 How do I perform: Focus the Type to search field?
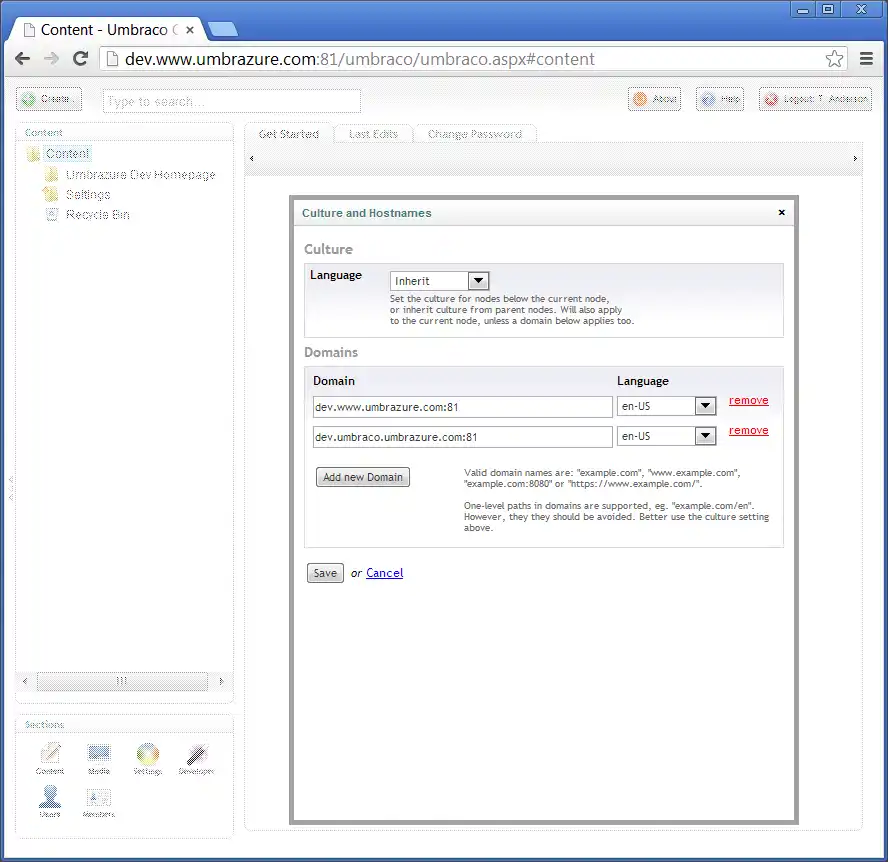[232, 101]
